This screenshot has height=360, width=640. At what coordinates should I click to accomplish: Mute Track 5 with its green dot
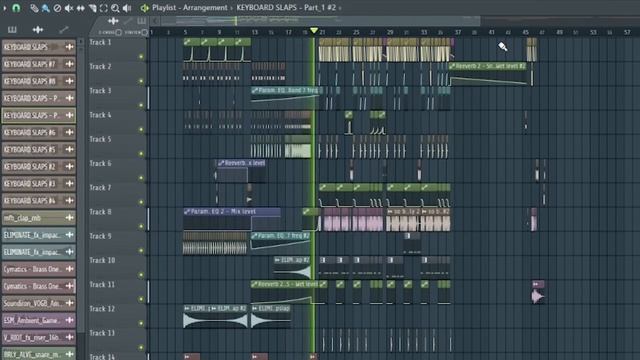(x=141, y=153)
